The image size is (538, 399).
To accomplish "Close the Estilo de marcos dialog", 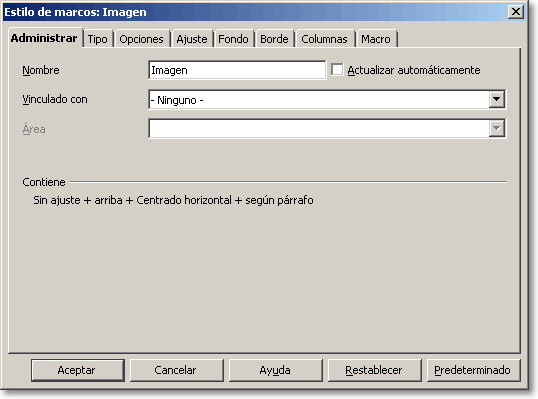I will pyautogui.click(x=515, y=12).
